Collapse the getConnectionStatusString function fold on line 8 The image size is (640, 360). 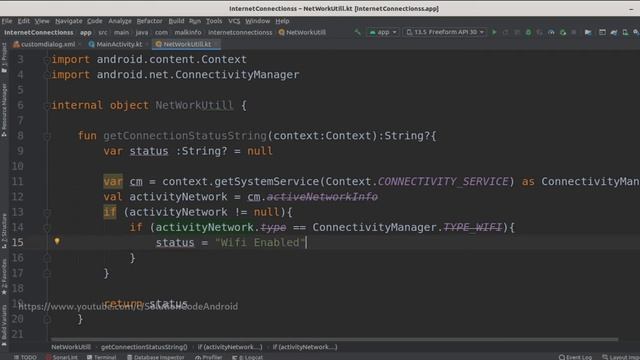[47, 136]
